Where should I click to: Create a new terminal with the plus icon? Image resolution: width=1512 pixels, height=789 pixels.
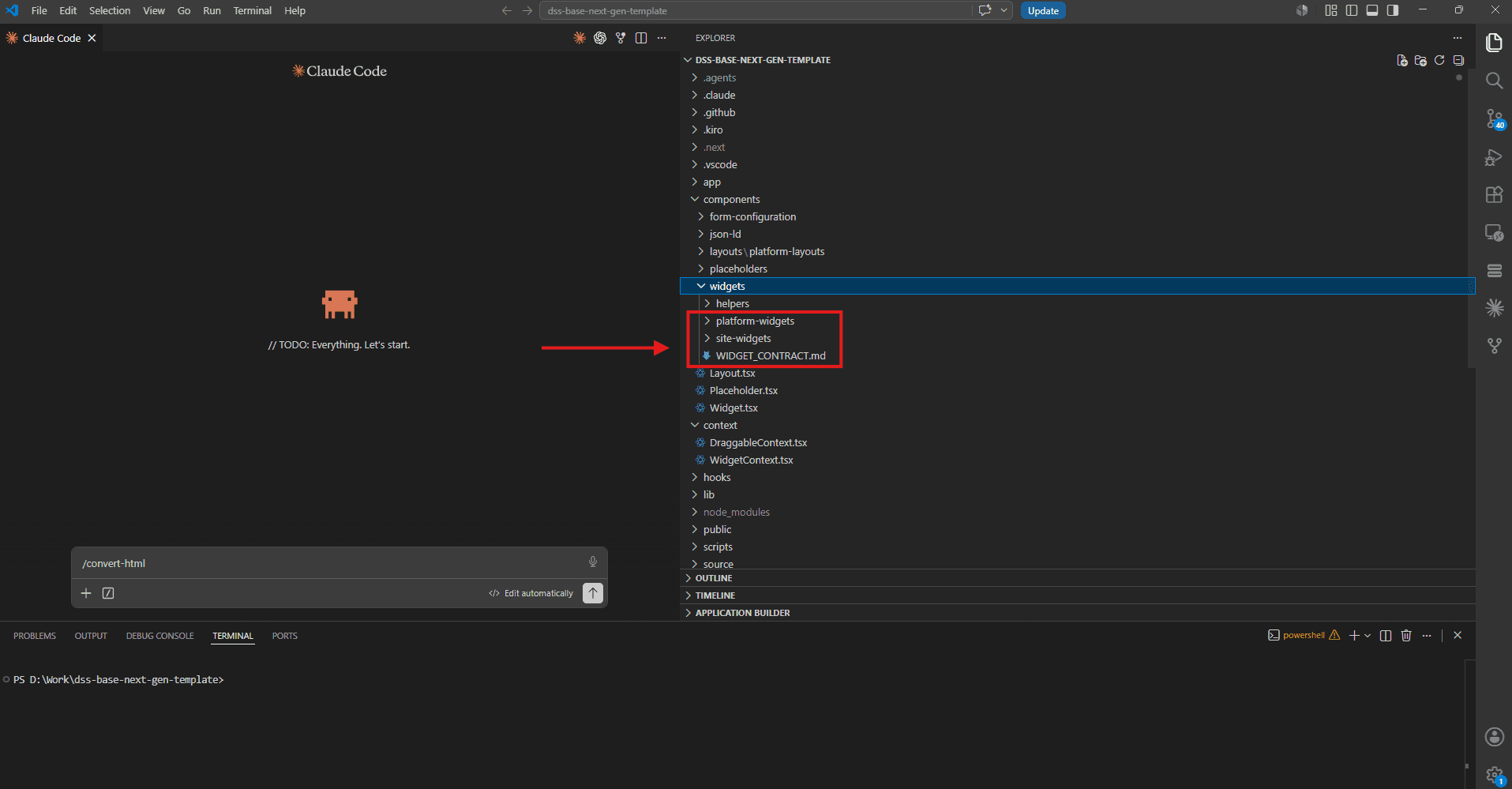tap(1355, 635)
